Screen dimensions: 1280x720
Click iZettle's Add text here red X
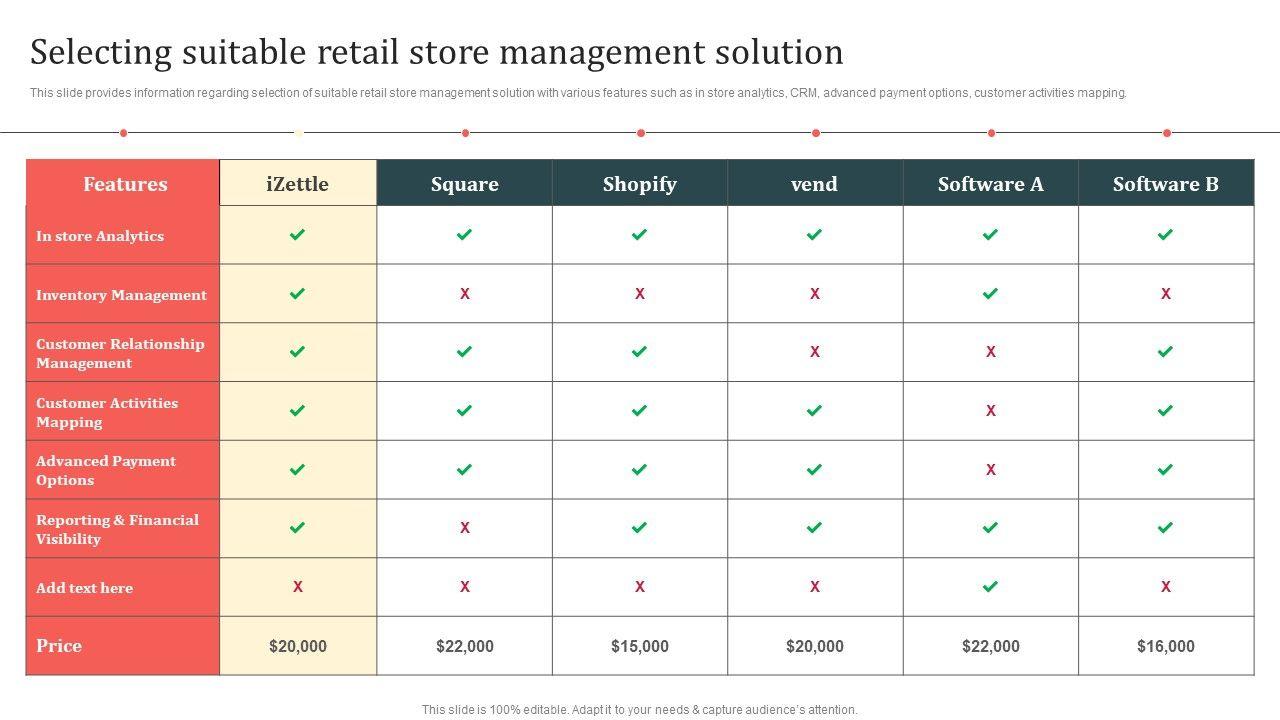tap(297, 587)
